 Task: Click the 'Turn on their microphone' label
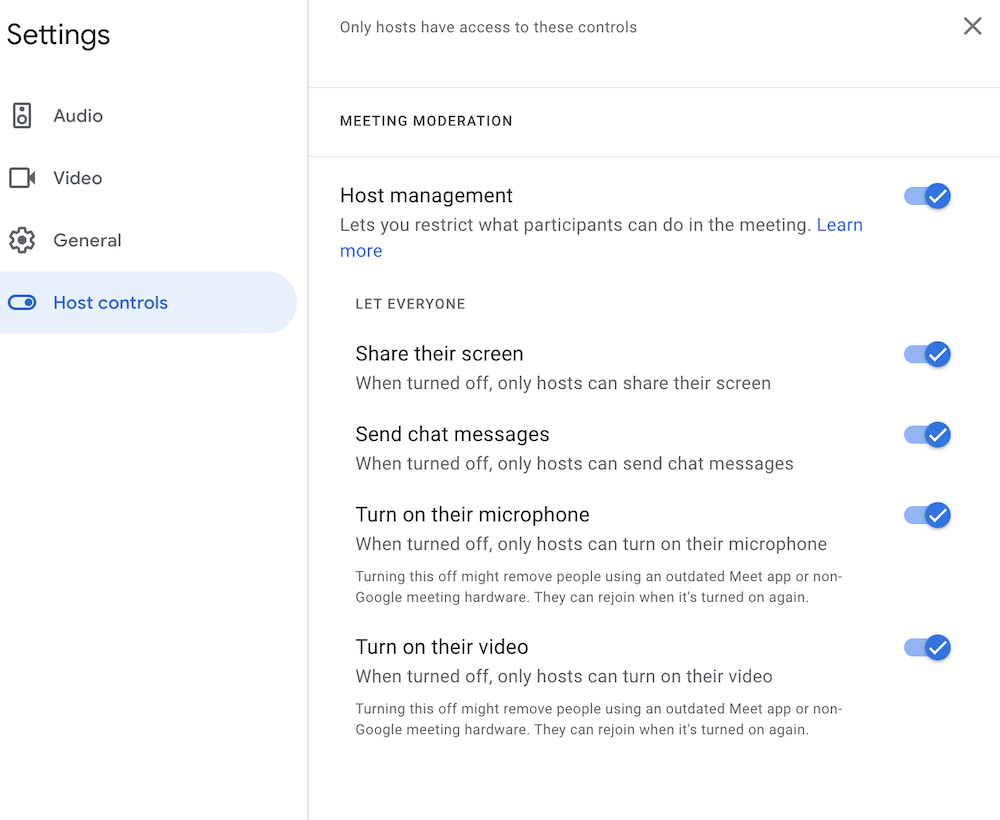(473, 514)
